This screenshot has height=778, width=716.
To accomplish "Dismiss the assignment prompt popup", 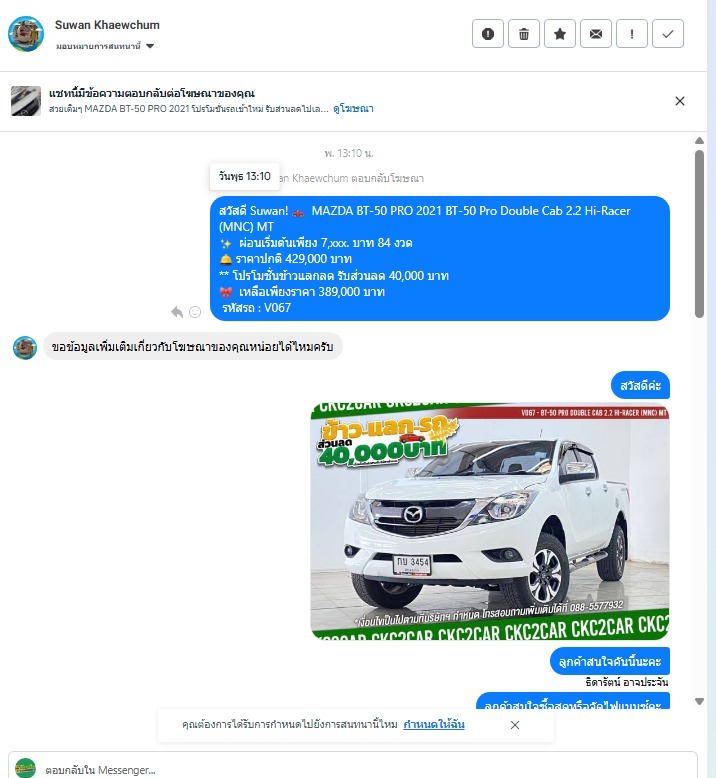I will point(515,725).
